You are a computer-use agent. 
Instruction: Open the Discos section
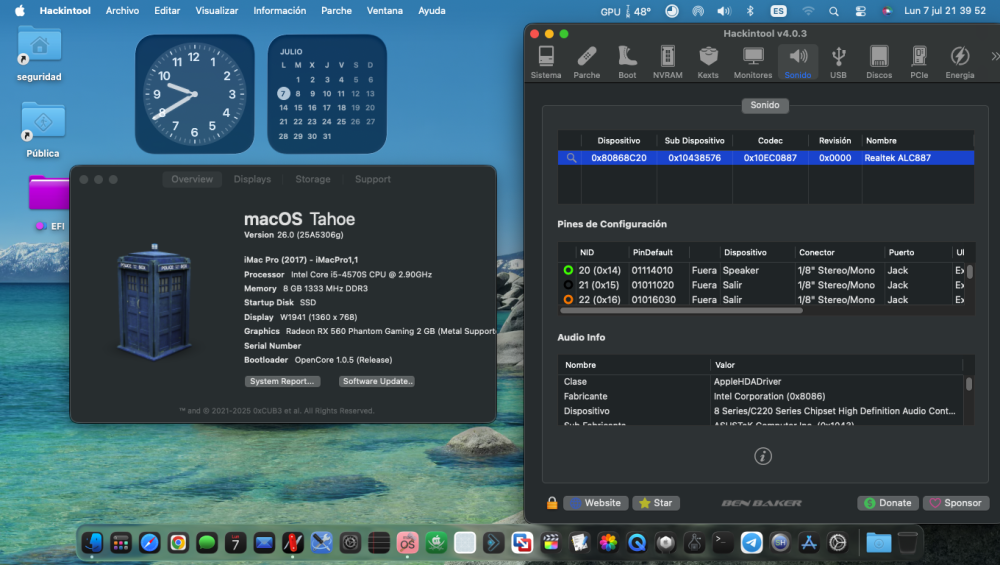879,62
